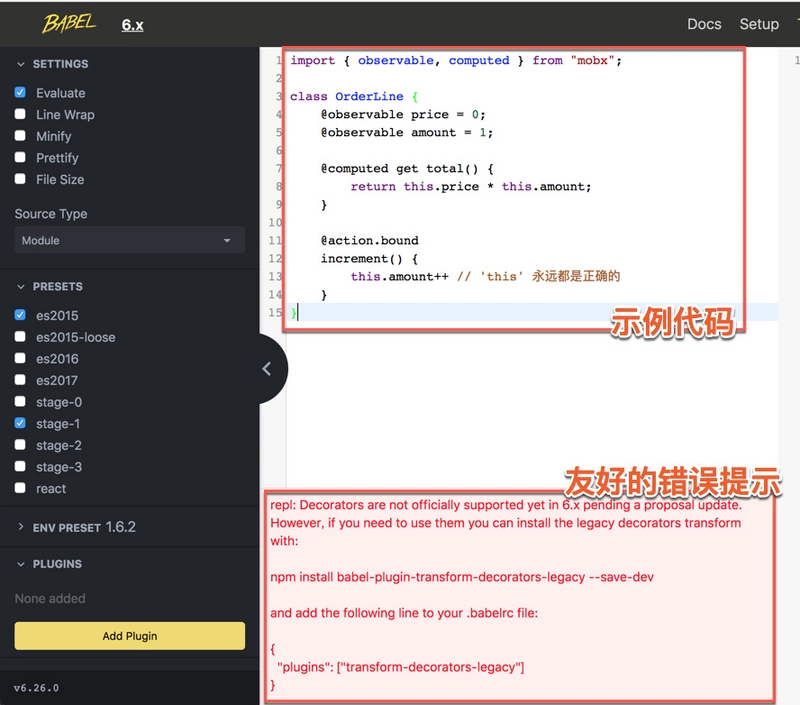Click the 'class OrderLine' code line
This screenshot has height=705, width=800.
[354, 96]
